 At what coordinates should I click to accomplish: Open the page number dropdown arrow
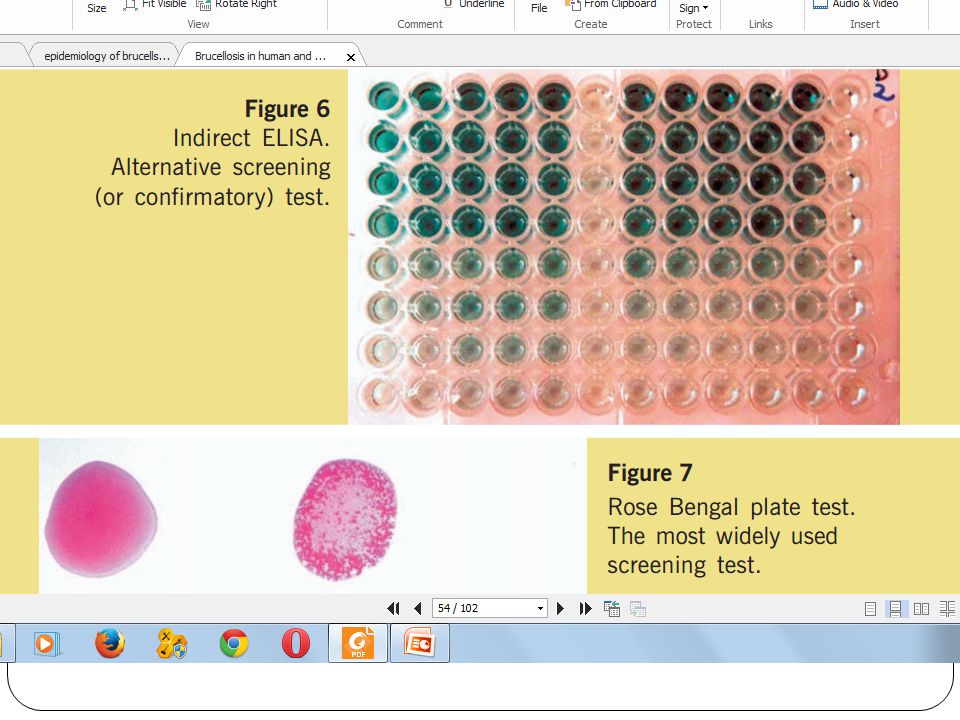click(x=540, y=609)
